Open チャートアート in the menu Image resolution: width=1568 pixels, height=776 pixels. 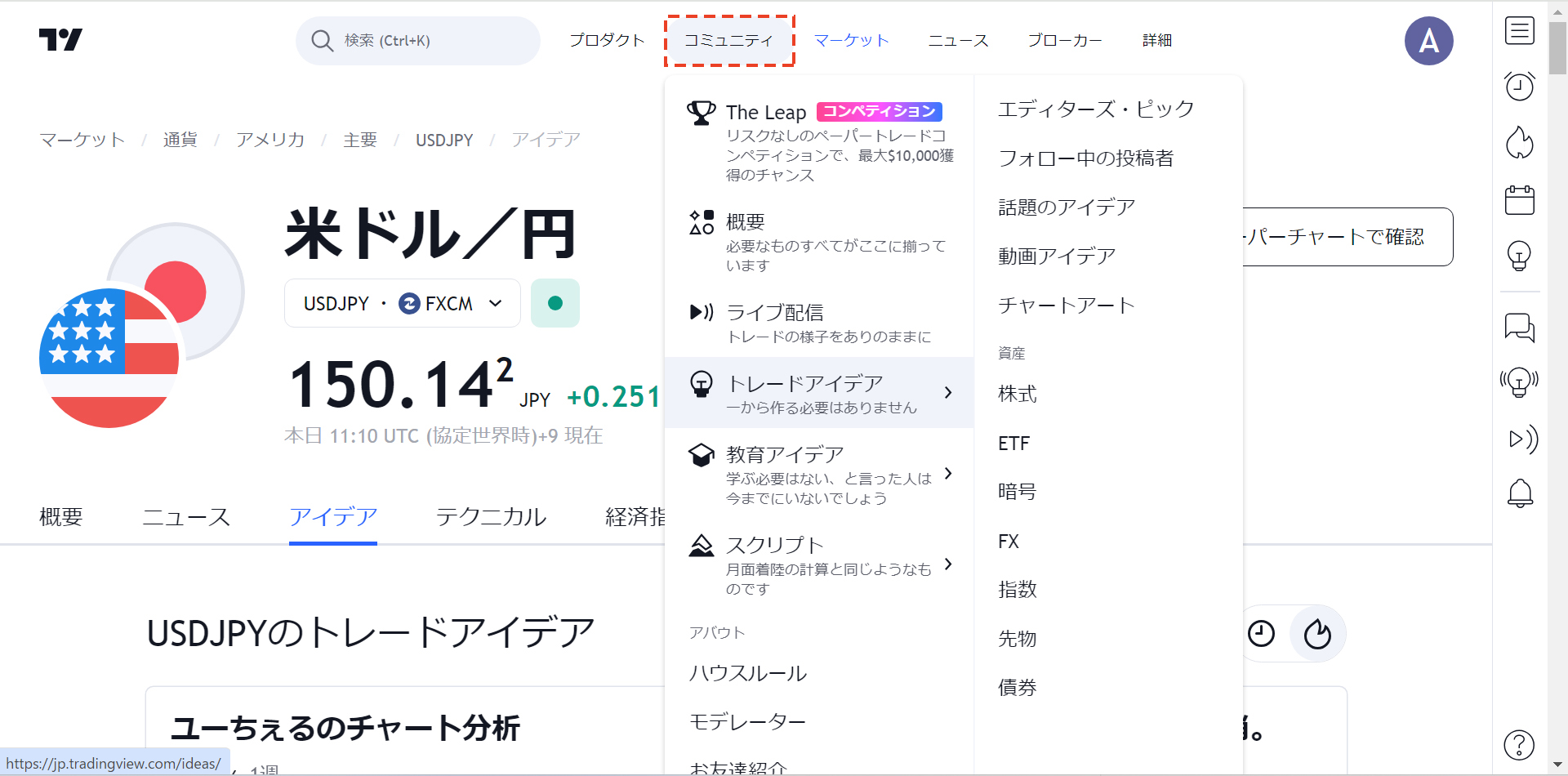point(1067,305)
